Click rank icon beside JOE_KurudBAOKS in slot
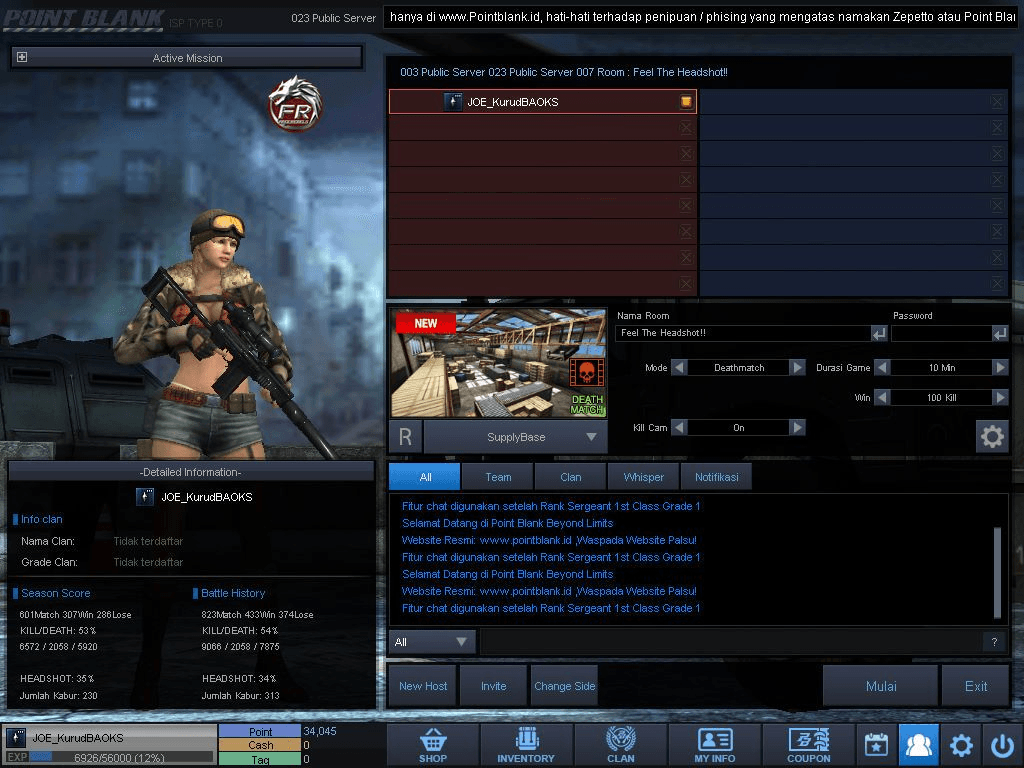This screenshot has height=768, width=1024. coord(453,102)
